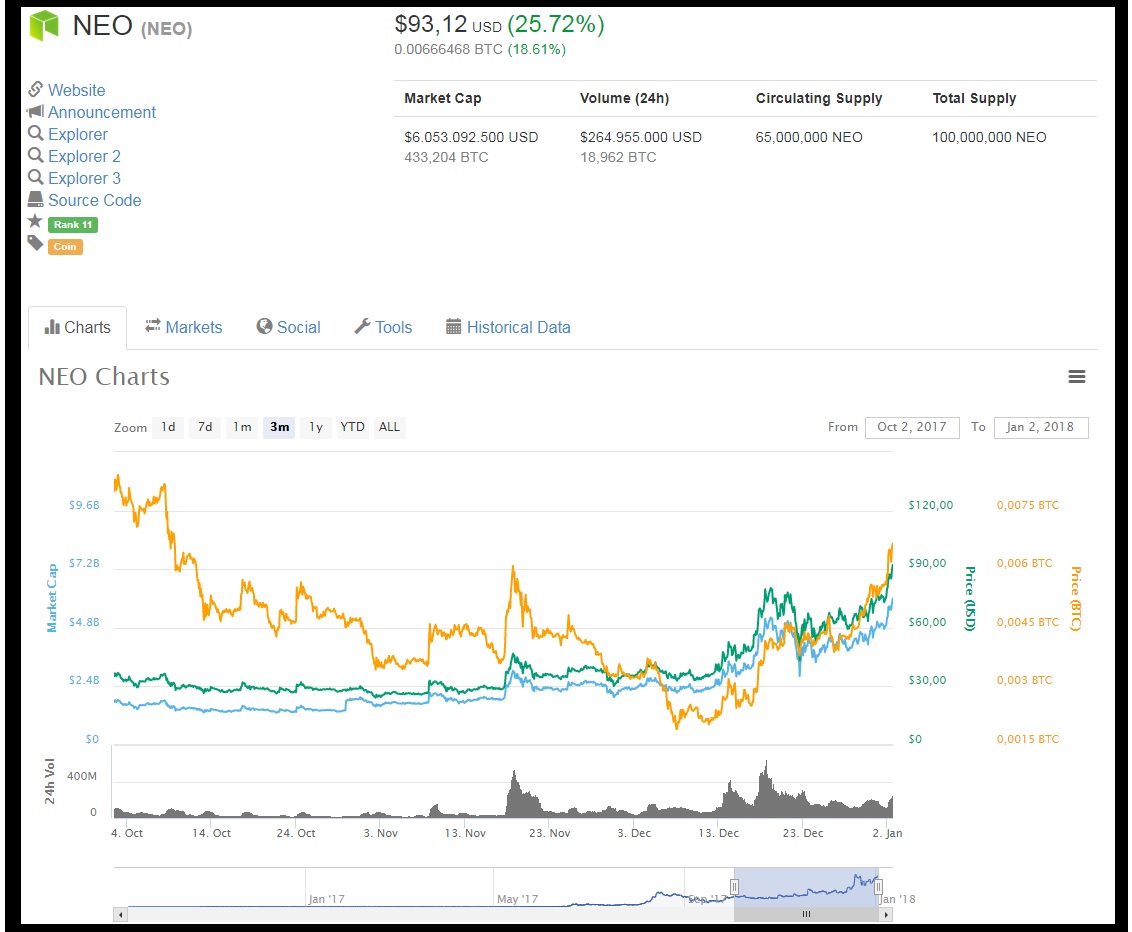The height and width of the screenshot is (932, 1132).
Task: Click the right handle of the navigator range
Action: [x=879, y=887]
